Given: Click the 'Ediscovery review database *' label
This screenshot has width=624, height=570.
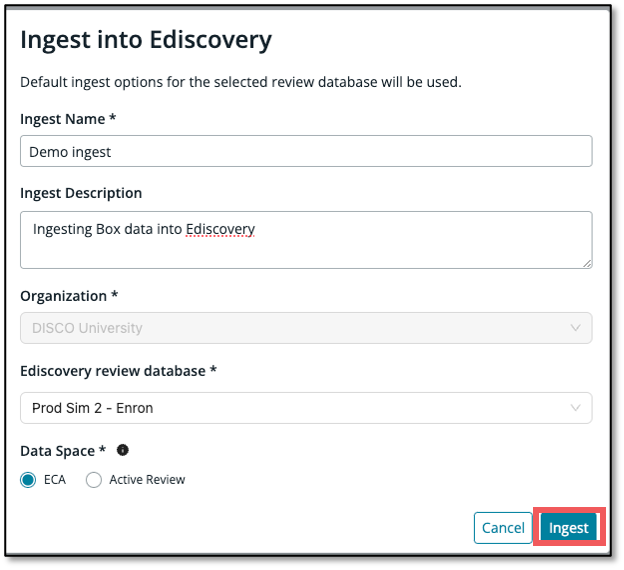Looking at the screenshot, I should pos(118,371).
